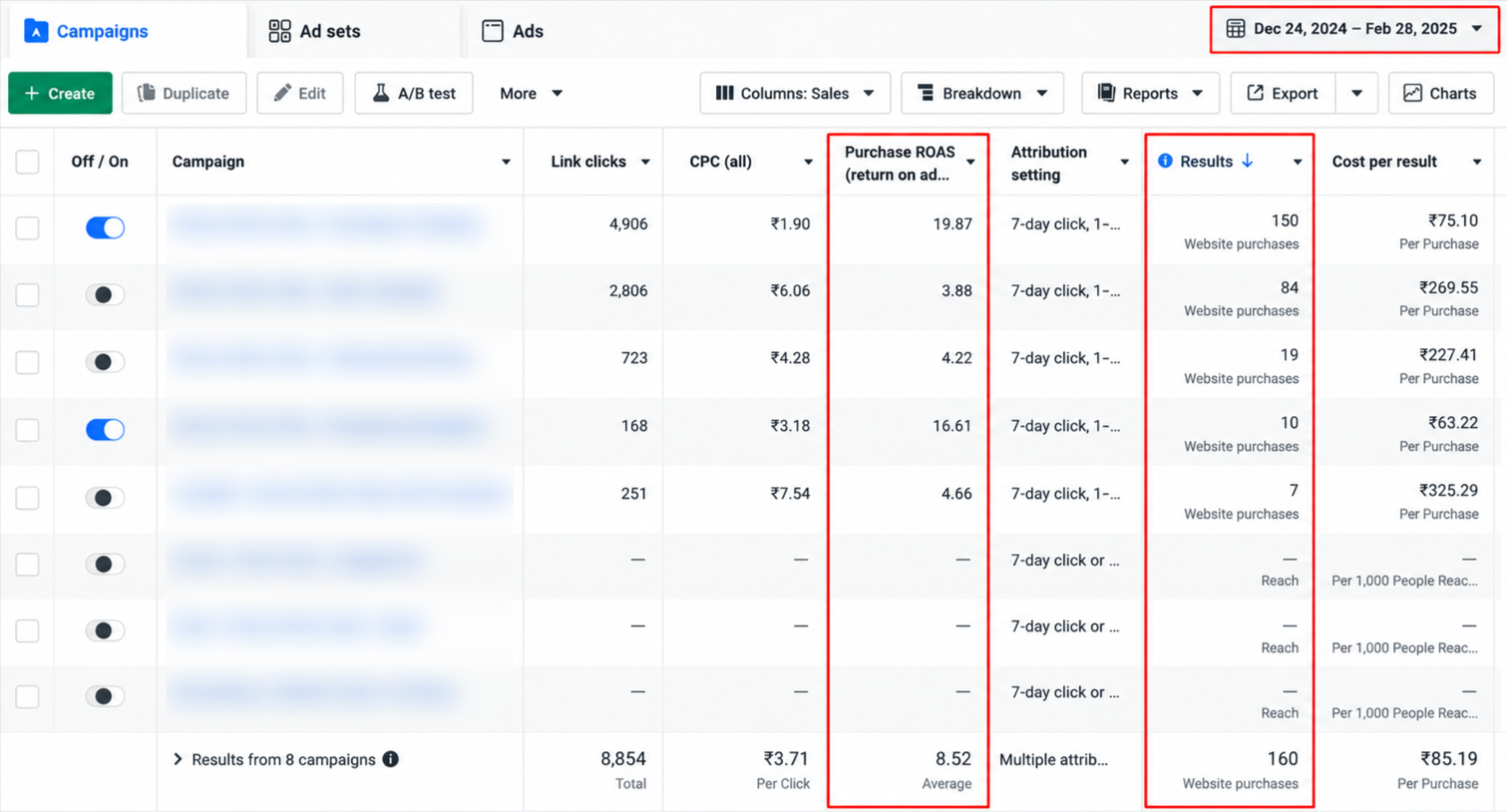Open the Cost per result column dropdown
Image resolution: width=1507 pixels, height=812 pixels.
[1477, 162]
